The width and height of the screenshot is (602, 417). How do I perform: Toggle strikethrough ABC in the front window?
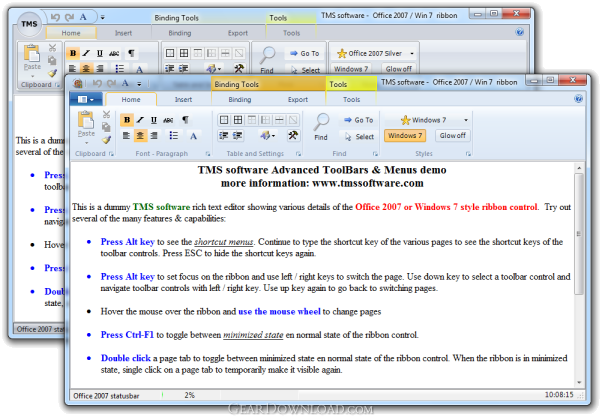click(x=168, y=120)
